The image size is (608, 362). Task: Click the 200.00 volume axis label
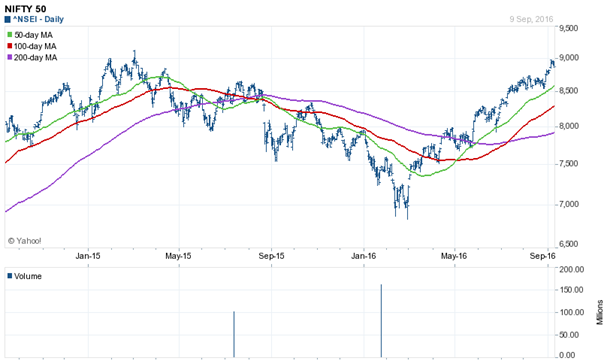click(572, 269)
